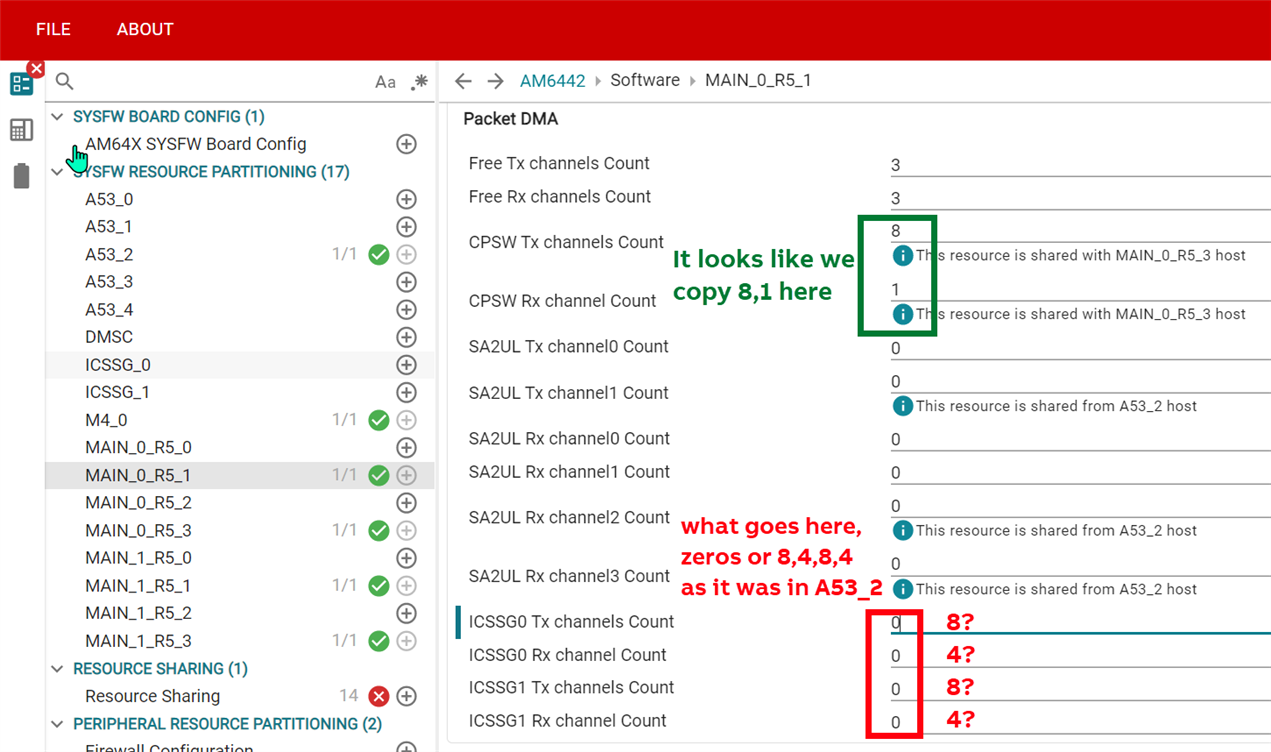This screenshot has height=752, width=1271.
Task: Add a MAIN_1_R5_2 instance
Action: click(406, 613)
